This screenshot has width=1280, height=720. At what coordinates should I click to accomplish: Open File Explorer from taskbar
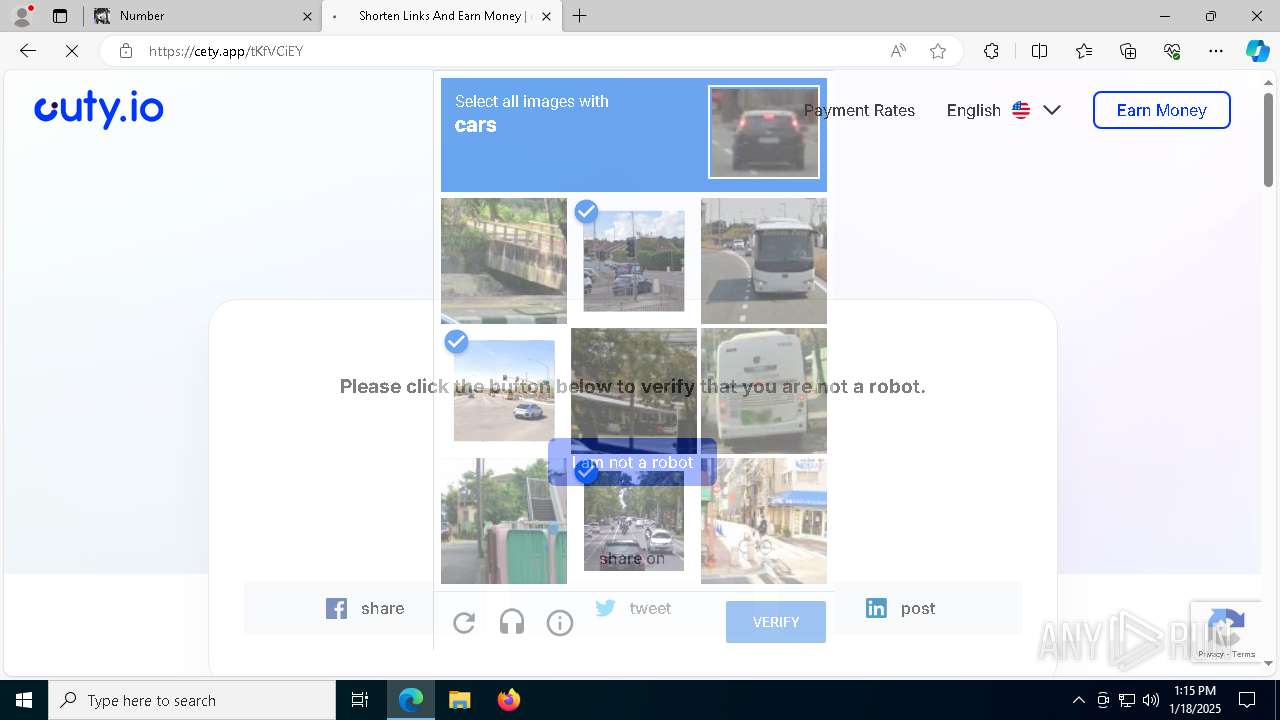click(459, 700)
